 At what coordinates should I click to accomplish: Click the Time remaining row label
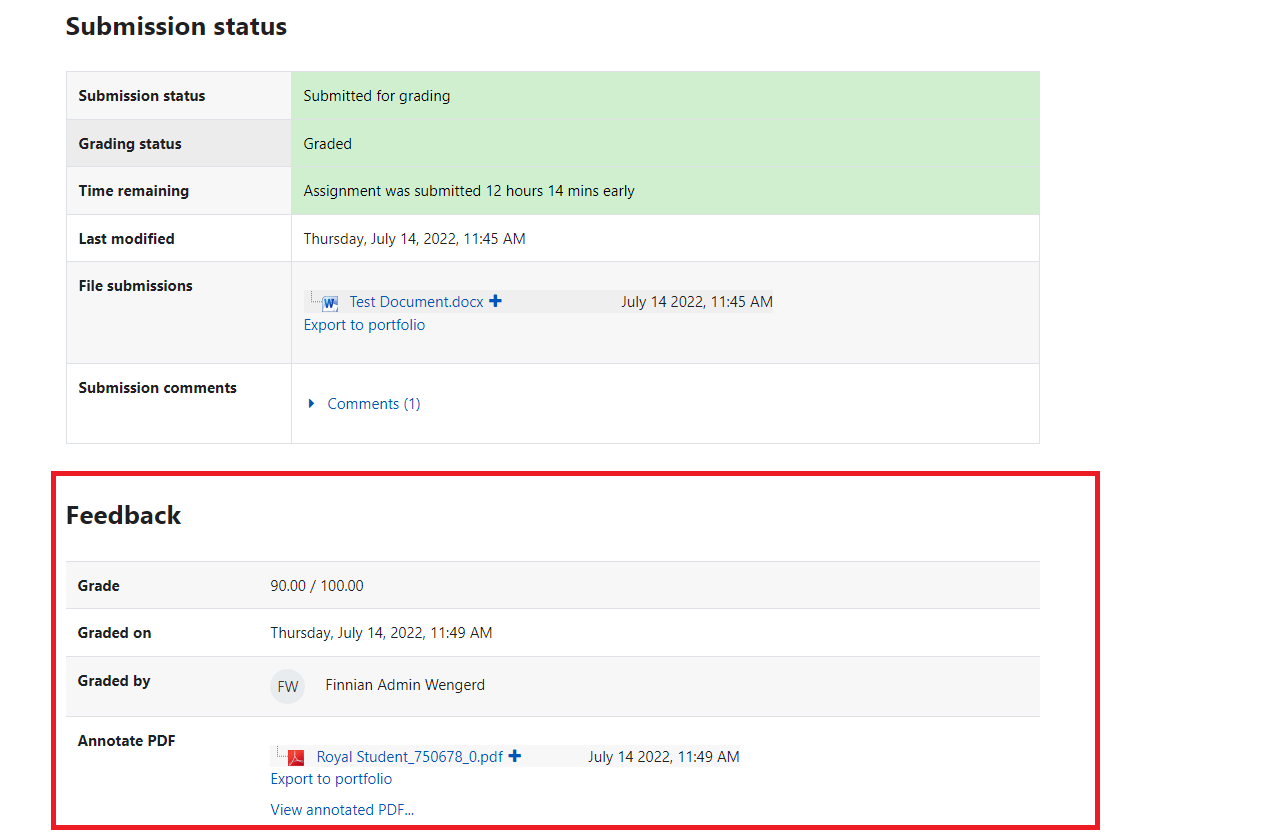[x=134, y=191]
